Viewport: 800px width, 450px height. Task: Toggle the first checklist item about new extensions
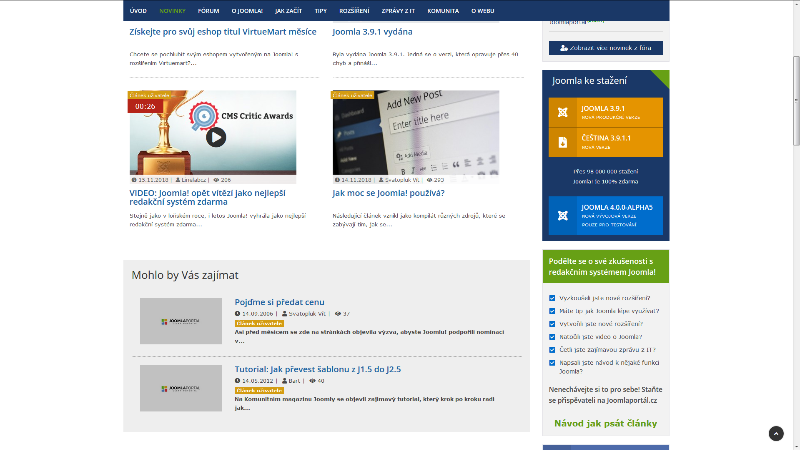(552, 298)
